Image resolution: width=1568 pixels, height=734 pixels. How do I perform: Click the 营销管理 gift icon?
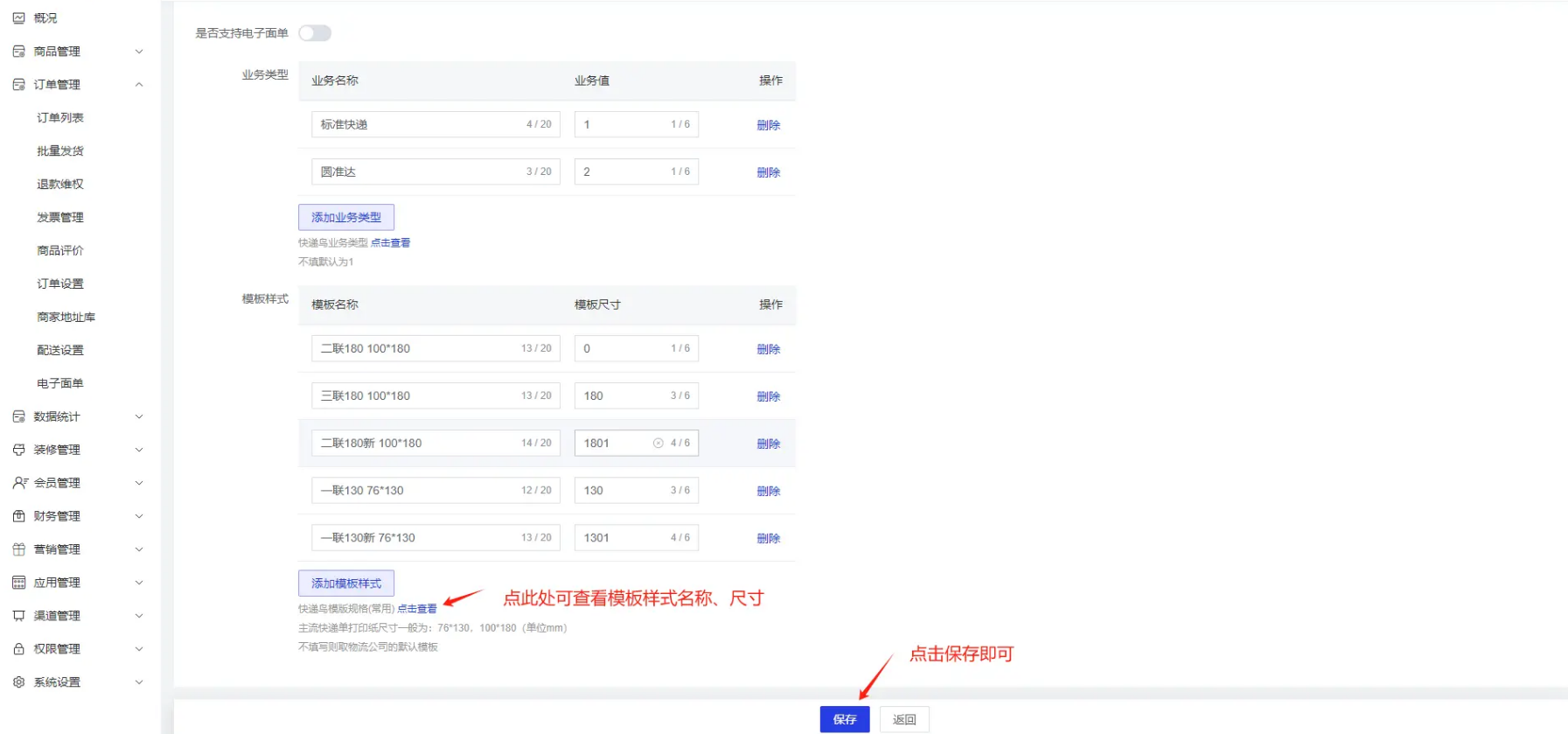18,549
